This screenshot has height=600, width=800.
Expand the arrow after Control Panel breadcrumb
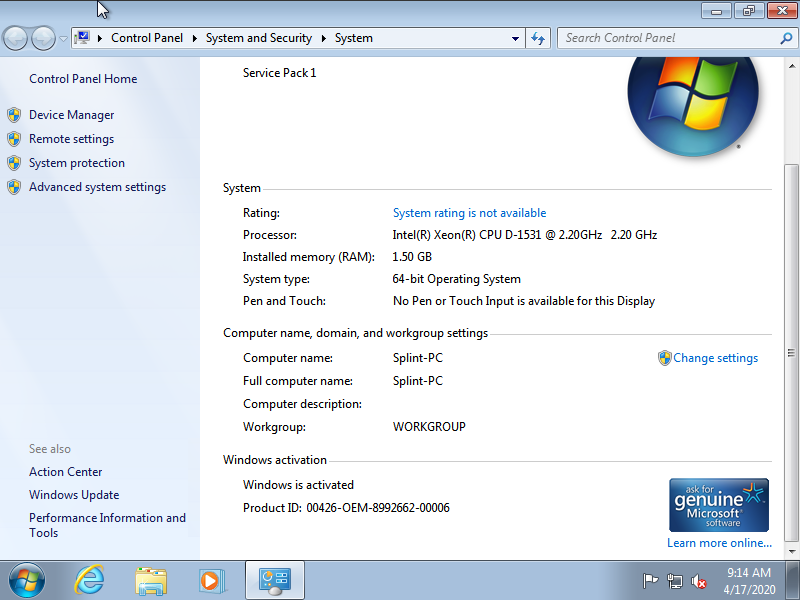coord(194,38)
